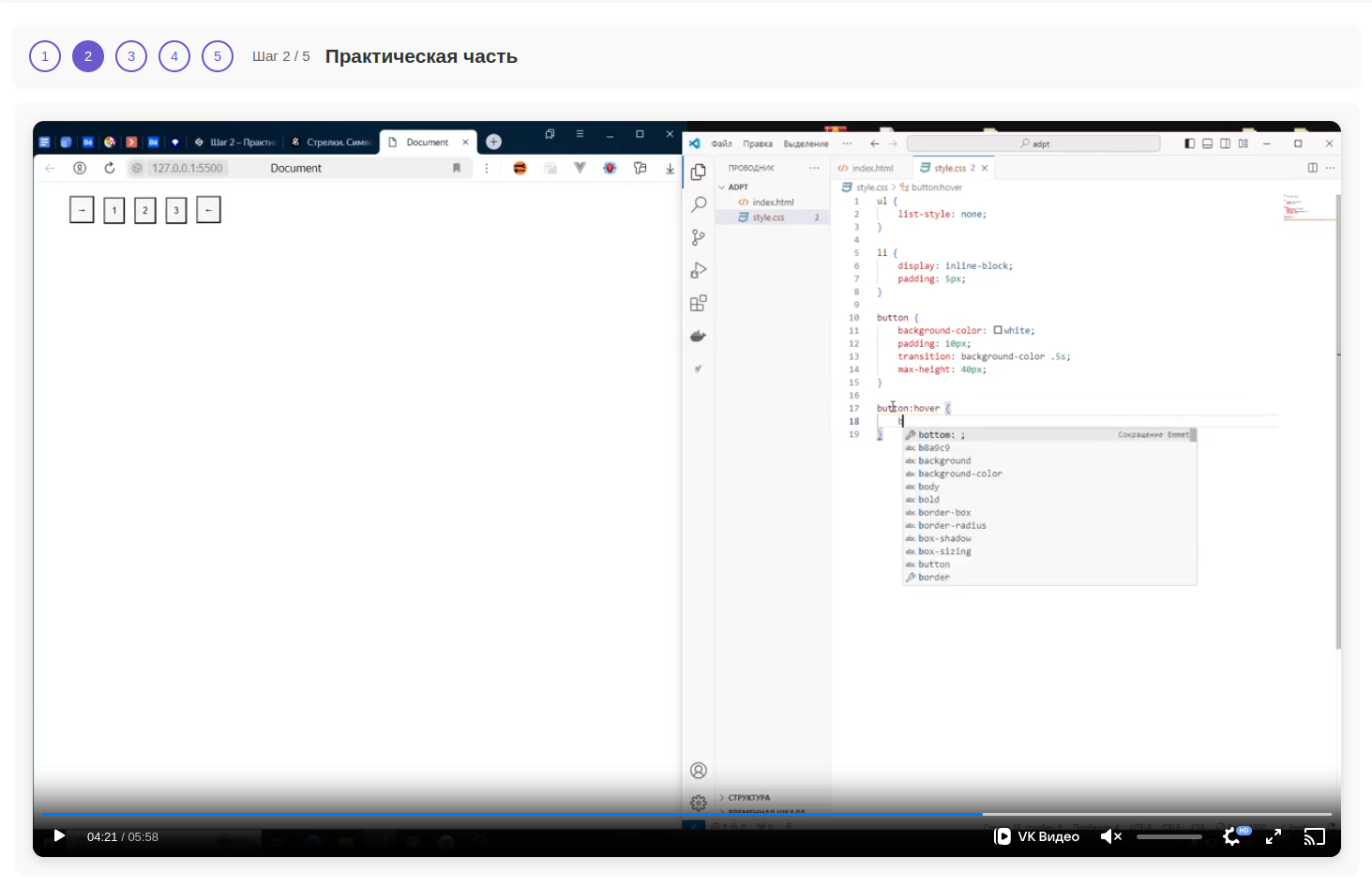
Task: Unmute the video sound
Action: [1111, 836]
